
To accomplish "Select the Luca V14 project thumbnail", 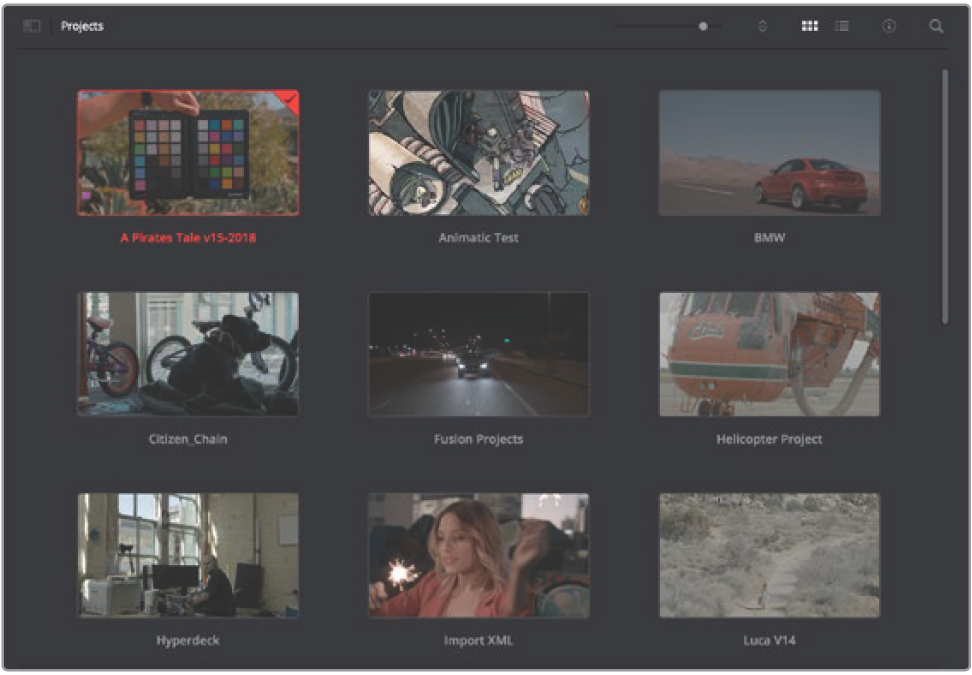I will pos(769,555).
